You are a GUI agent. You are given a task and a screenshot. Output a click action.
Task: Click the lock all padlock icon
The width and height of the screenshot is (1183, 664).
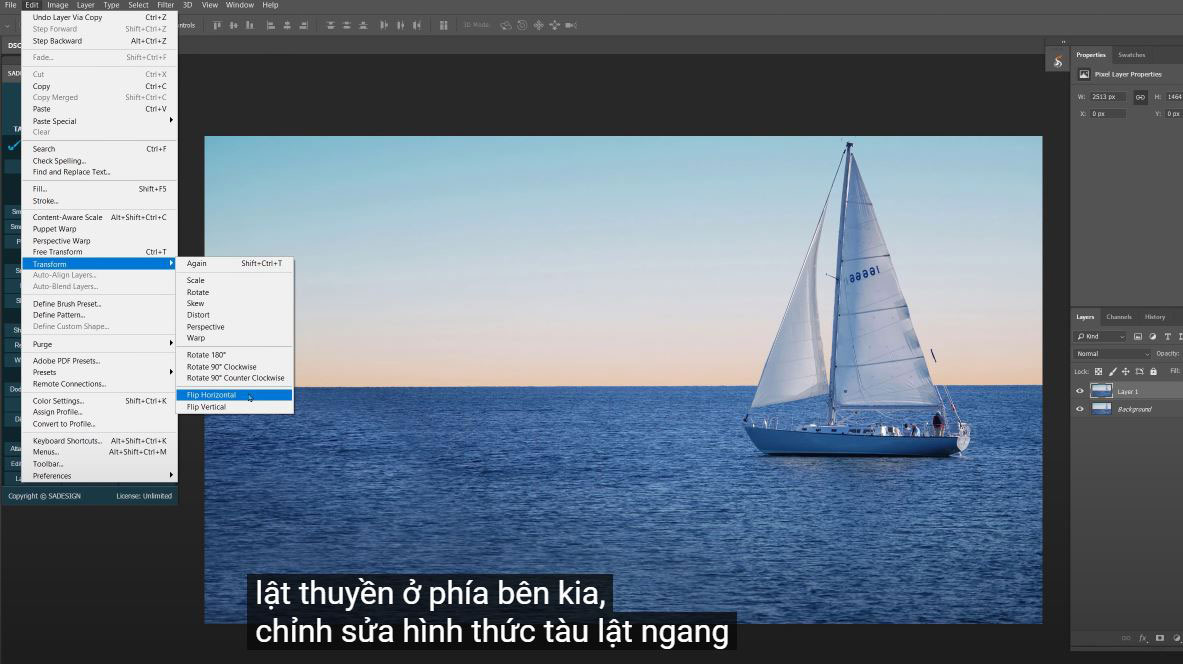pos(1153,371)
